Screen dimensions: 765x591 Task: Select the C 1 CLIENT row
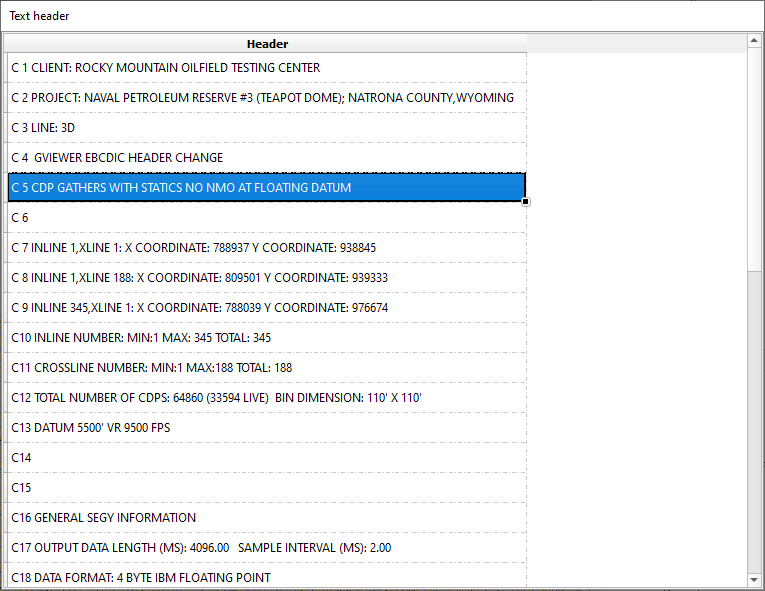(x=267, y=68)
